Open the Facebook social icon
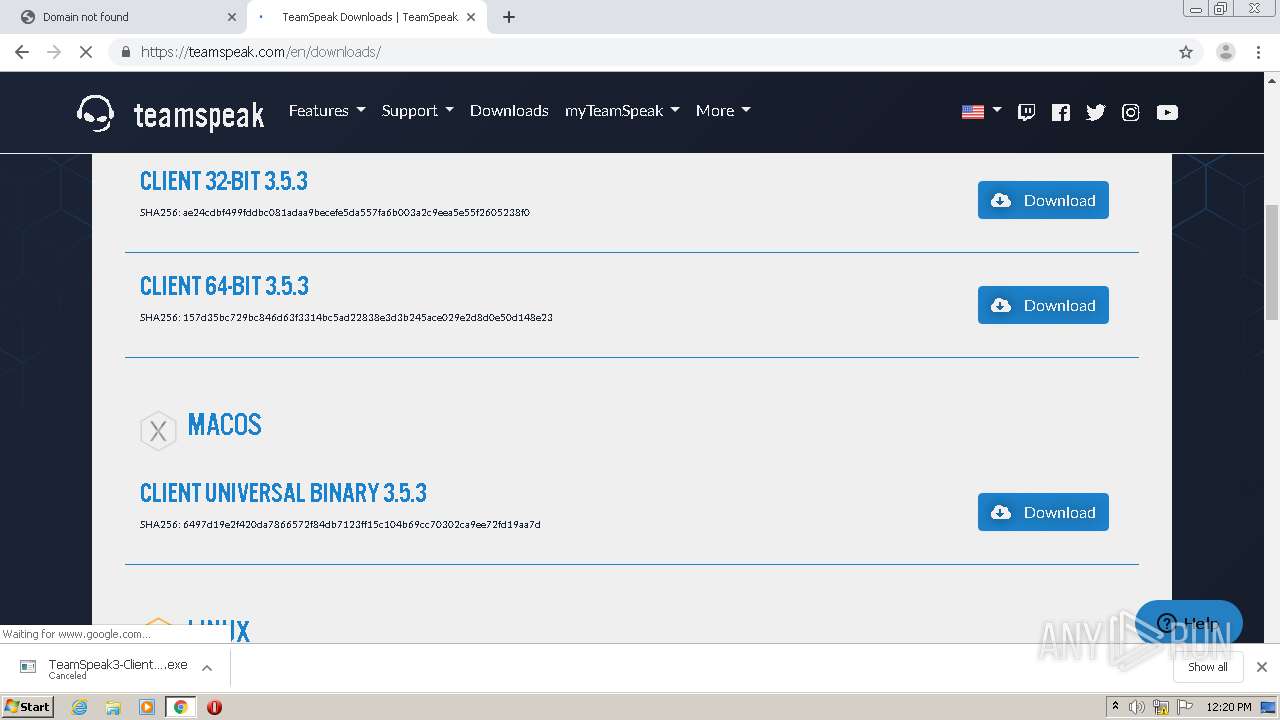This screenshot has height=720, width=1280. pyautogui.click(x=1061, y=112)
